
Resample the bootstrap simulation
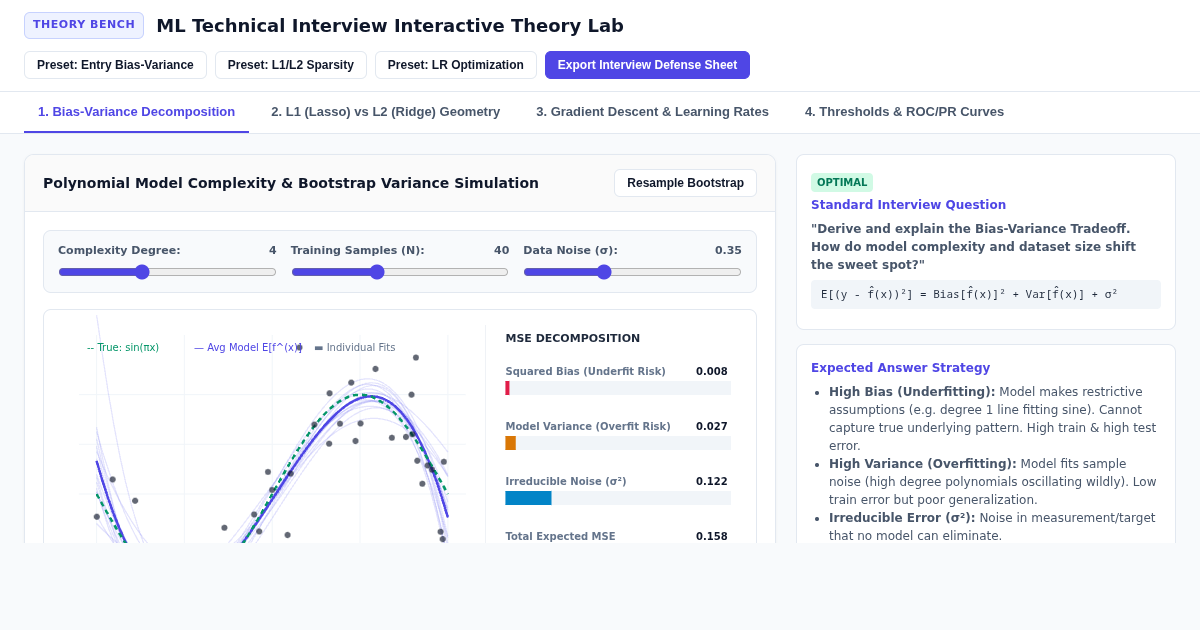[685, 183]
